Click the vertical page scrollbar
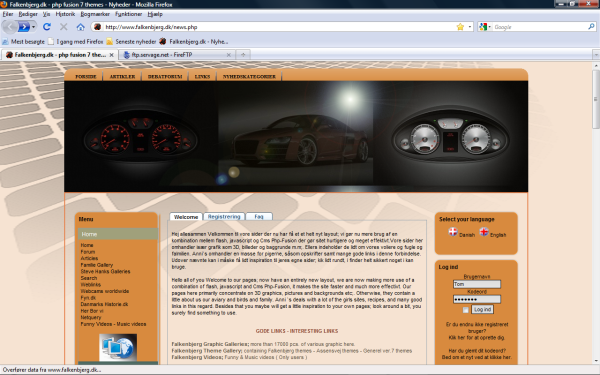Image resolution: width=600 pixels, height=375 pixels. pyautogui.click(x=596, y=212)
